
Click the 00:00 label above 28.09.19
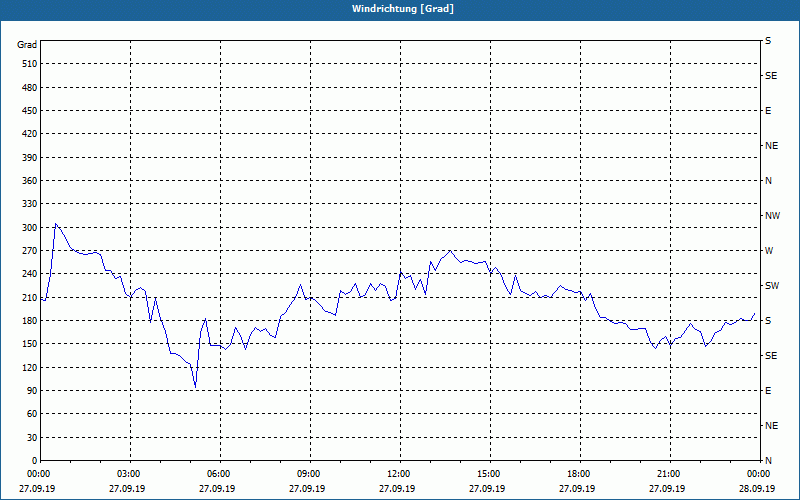coord(757,474)
